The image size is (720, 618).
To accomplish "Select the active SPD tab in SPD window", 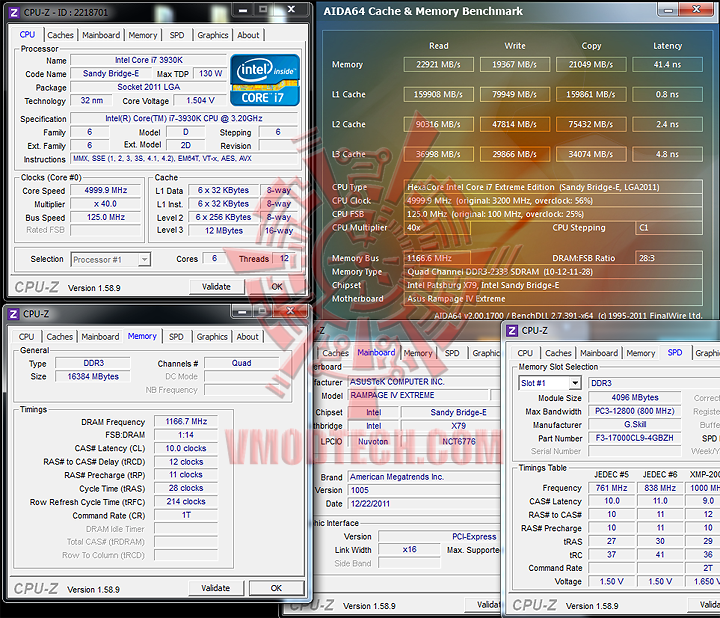I will pos(675,352).
